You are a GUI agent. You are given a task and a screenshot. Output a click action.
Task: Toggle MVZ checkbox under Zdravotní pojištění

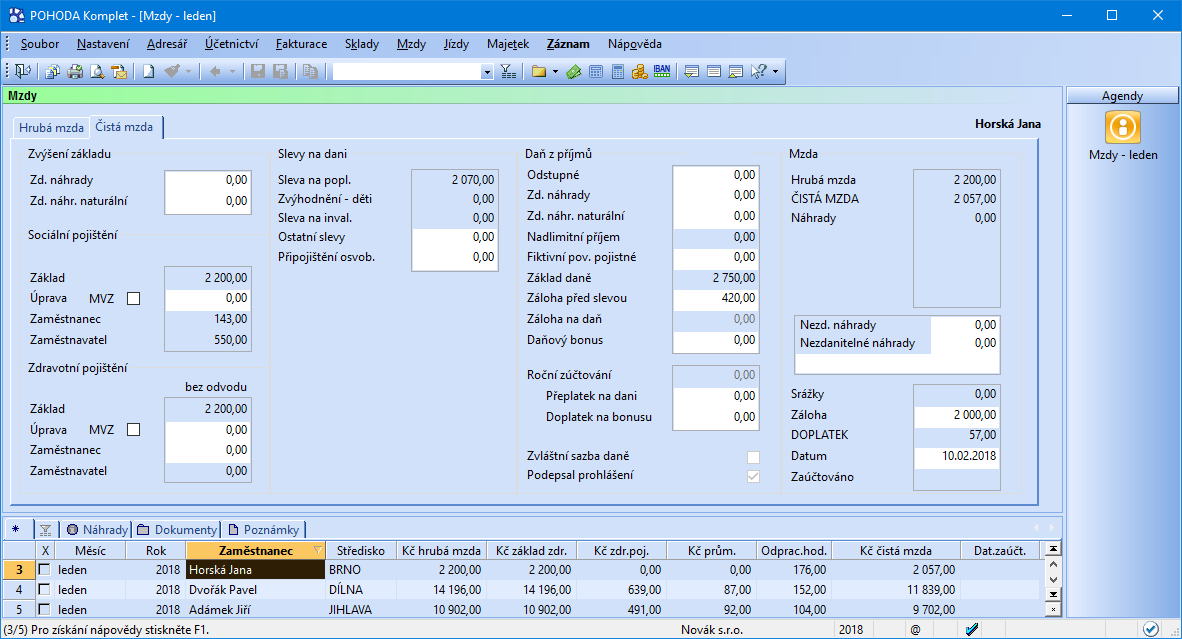(133, 430)
